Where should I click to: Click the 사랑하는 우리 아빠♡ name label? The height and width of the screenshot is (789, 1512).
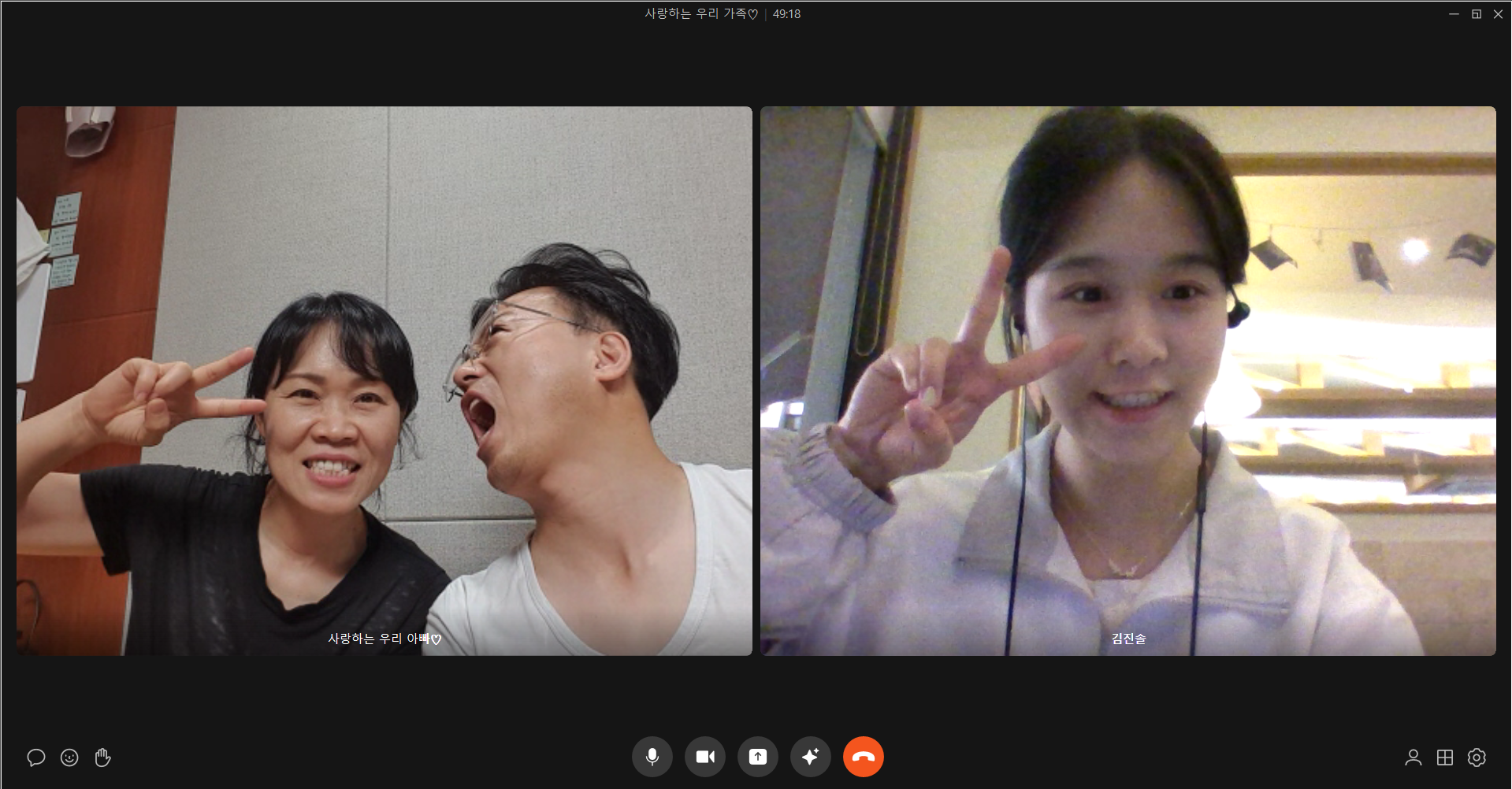(x=384, y=639)
